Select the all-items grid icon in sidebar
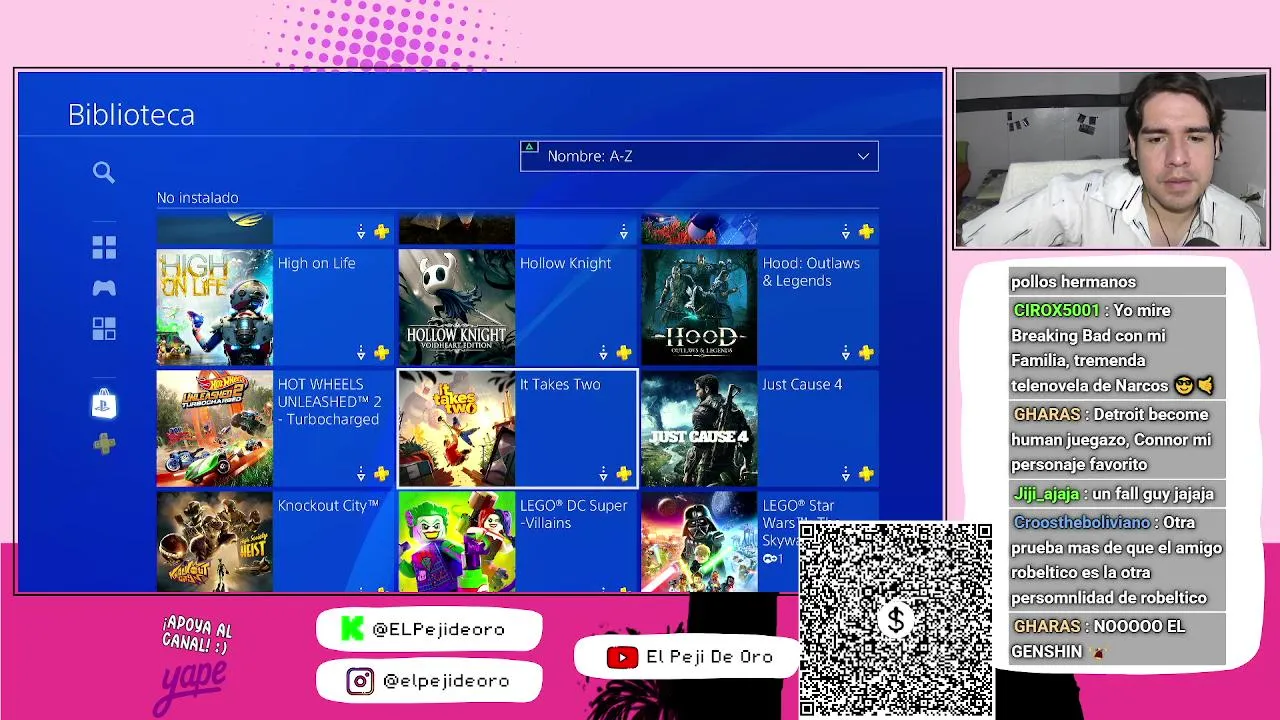The width and height of the screenshot is (1280, 720). point(104,247)
